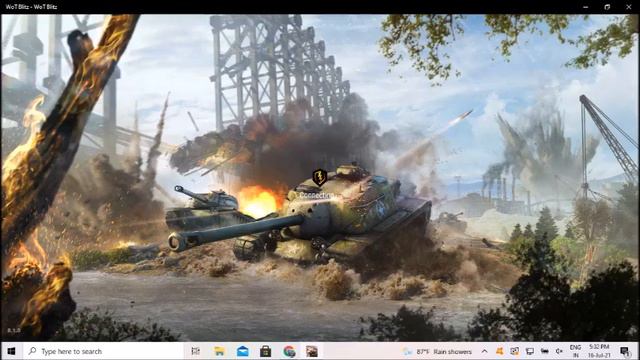Click the muted volume speaker icon

click(559, 351)
